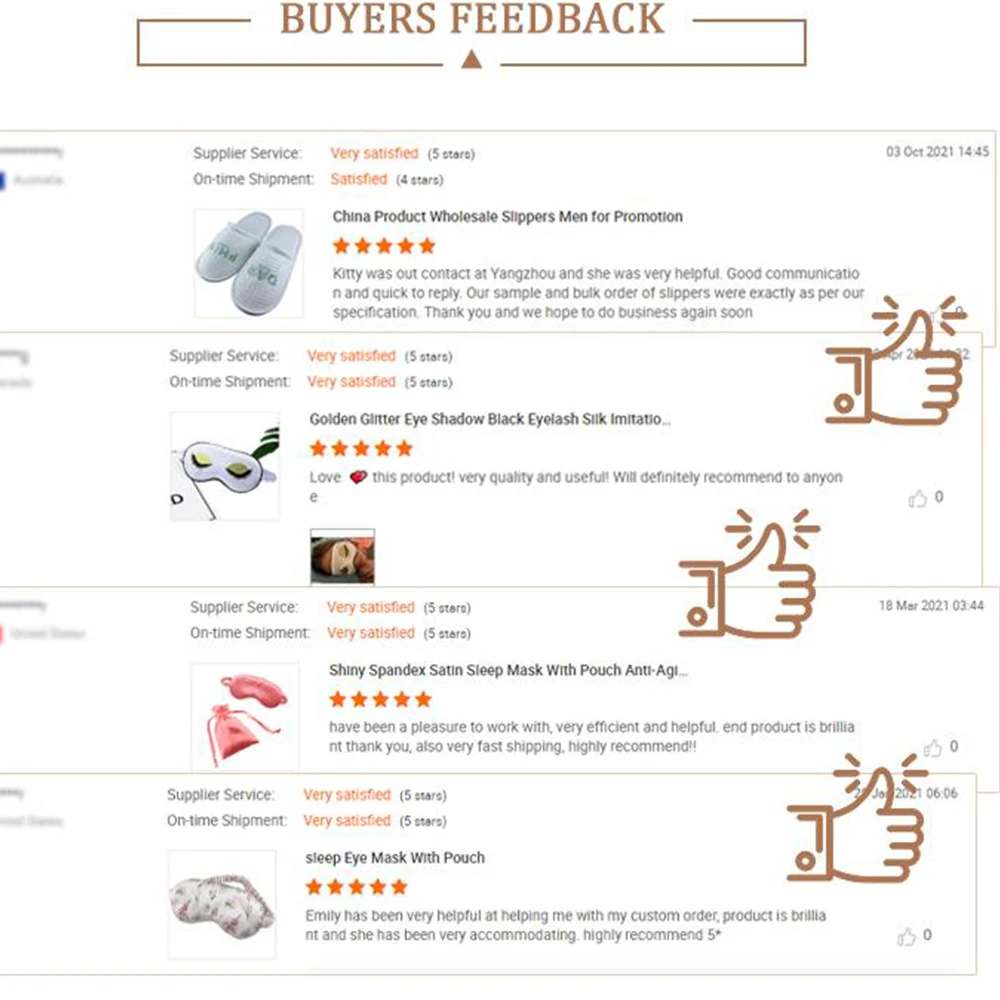Open the floral sleep eye mask thumbnail

[221, 904]
